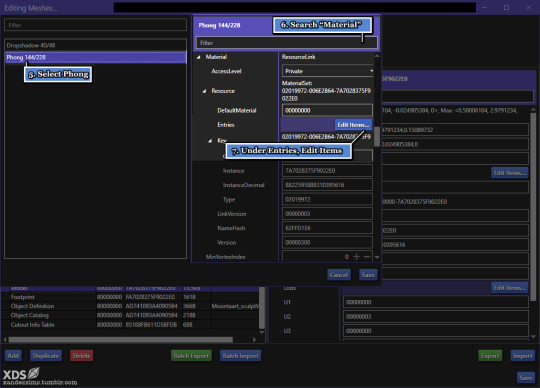
Task: Click the green Export button
Action: 490,356
